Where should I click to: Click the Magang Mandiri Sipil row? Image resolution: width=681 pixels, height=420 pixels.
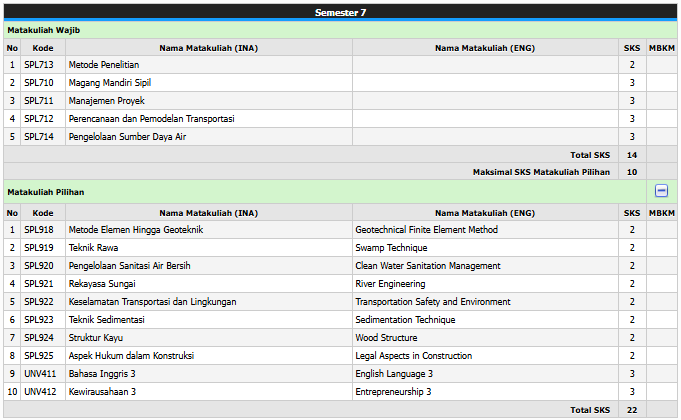tap(110, 83)
